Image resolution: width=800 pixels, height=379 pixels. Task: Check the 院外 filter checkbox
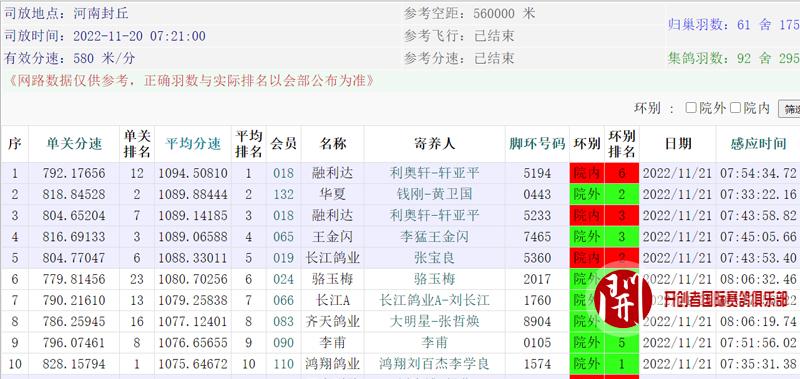(x=691, y=108)
